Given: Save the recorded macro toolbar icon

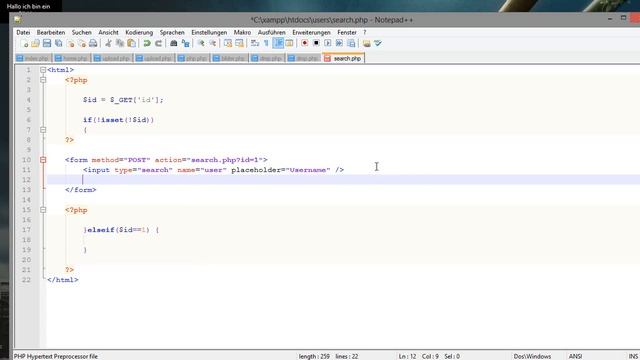Looking at the screenshot, I should click(351, 43).
